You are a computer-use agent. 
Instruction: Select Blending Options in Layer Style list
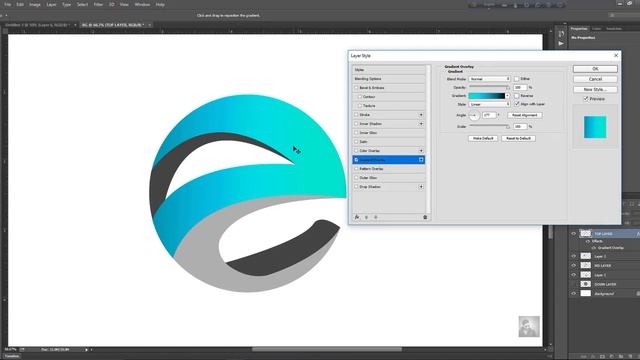[389, 79]
